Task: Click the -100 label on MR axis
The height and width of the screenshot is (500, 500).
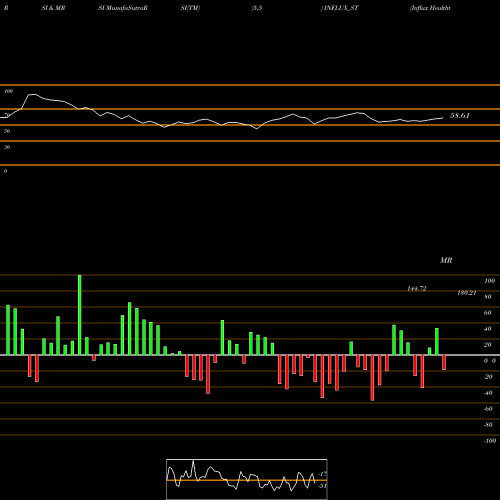Action: coord(490,441)
